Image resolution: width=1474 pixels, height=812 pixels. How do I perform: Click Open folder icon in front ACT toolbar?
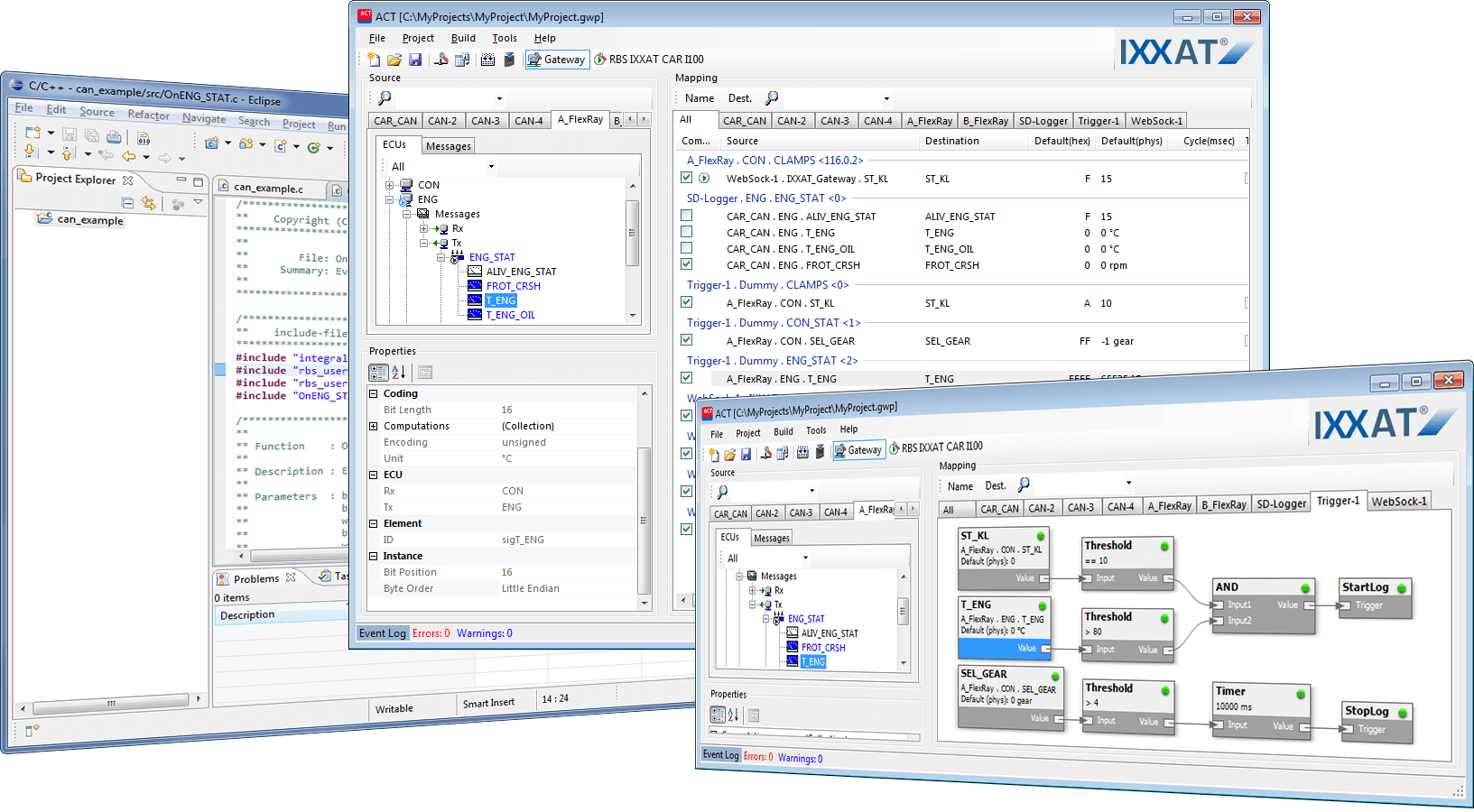tap(729, 455)
